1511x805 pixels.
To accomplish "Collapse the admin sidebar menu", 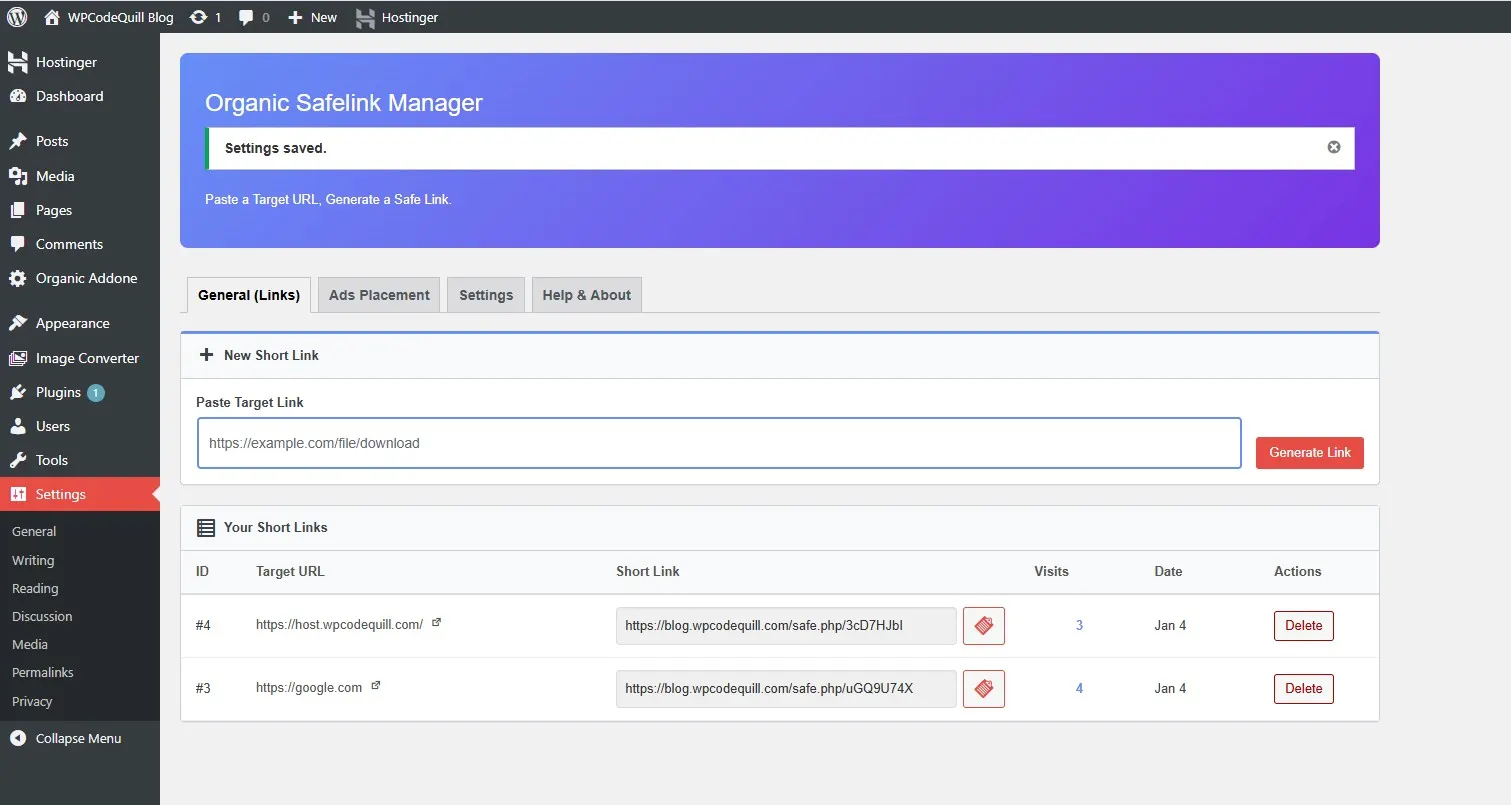I will click(78, 738).
